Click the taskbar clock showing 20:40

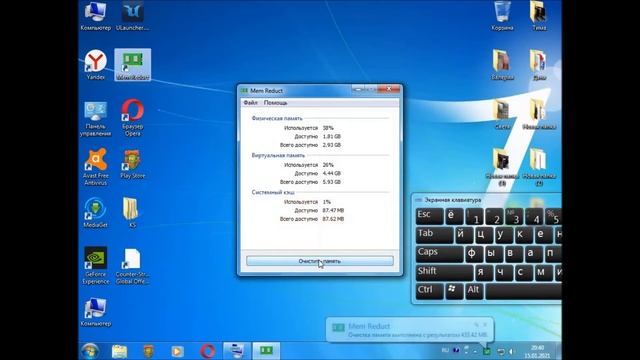click(538, 351)
